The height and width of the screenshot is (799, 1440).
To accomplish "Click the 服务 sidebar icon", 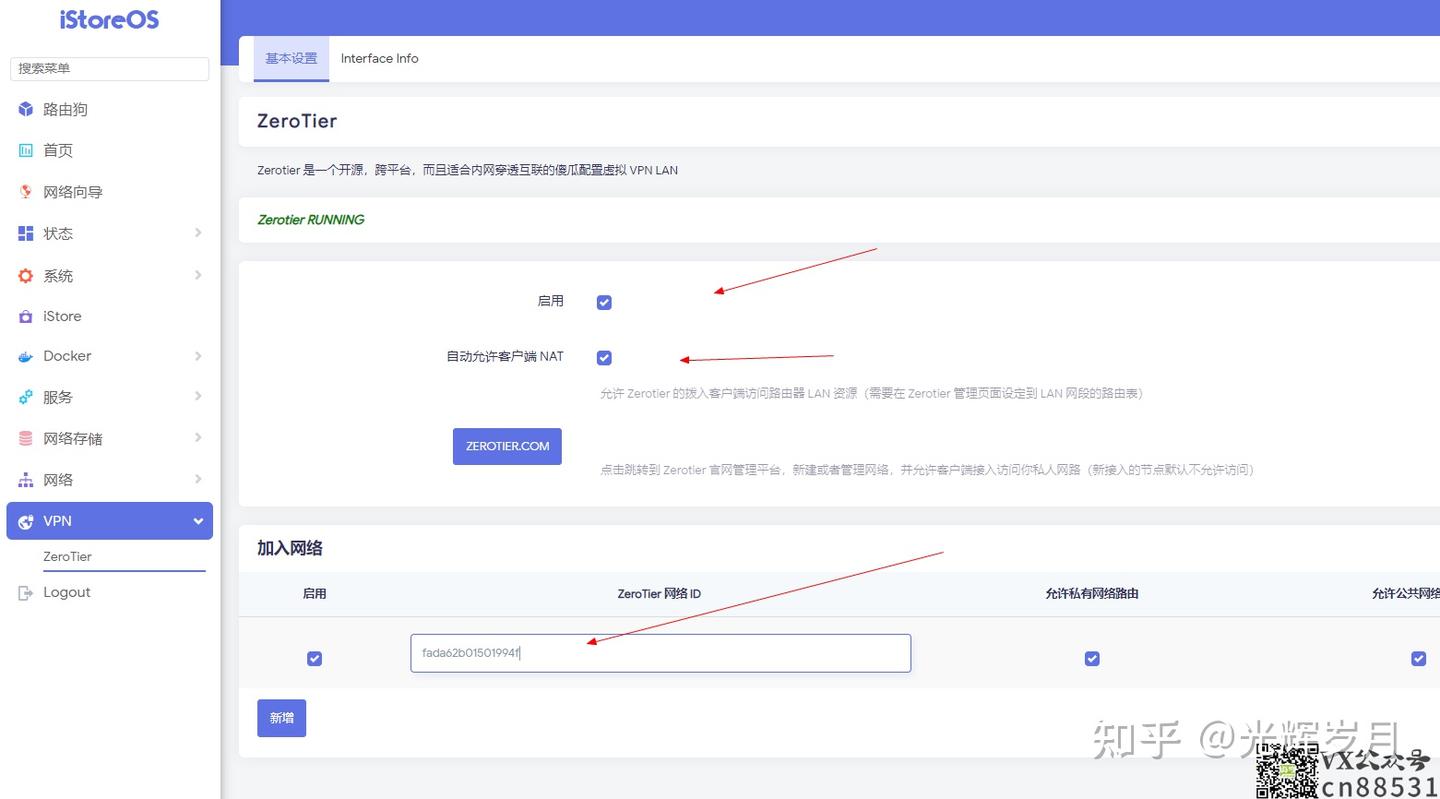I will click(x=25, y=397).
